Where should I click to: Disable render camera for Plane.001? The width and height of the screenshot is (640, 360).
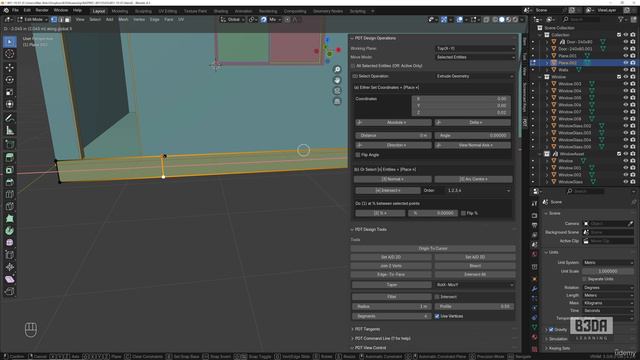click(x=633, y=56)
